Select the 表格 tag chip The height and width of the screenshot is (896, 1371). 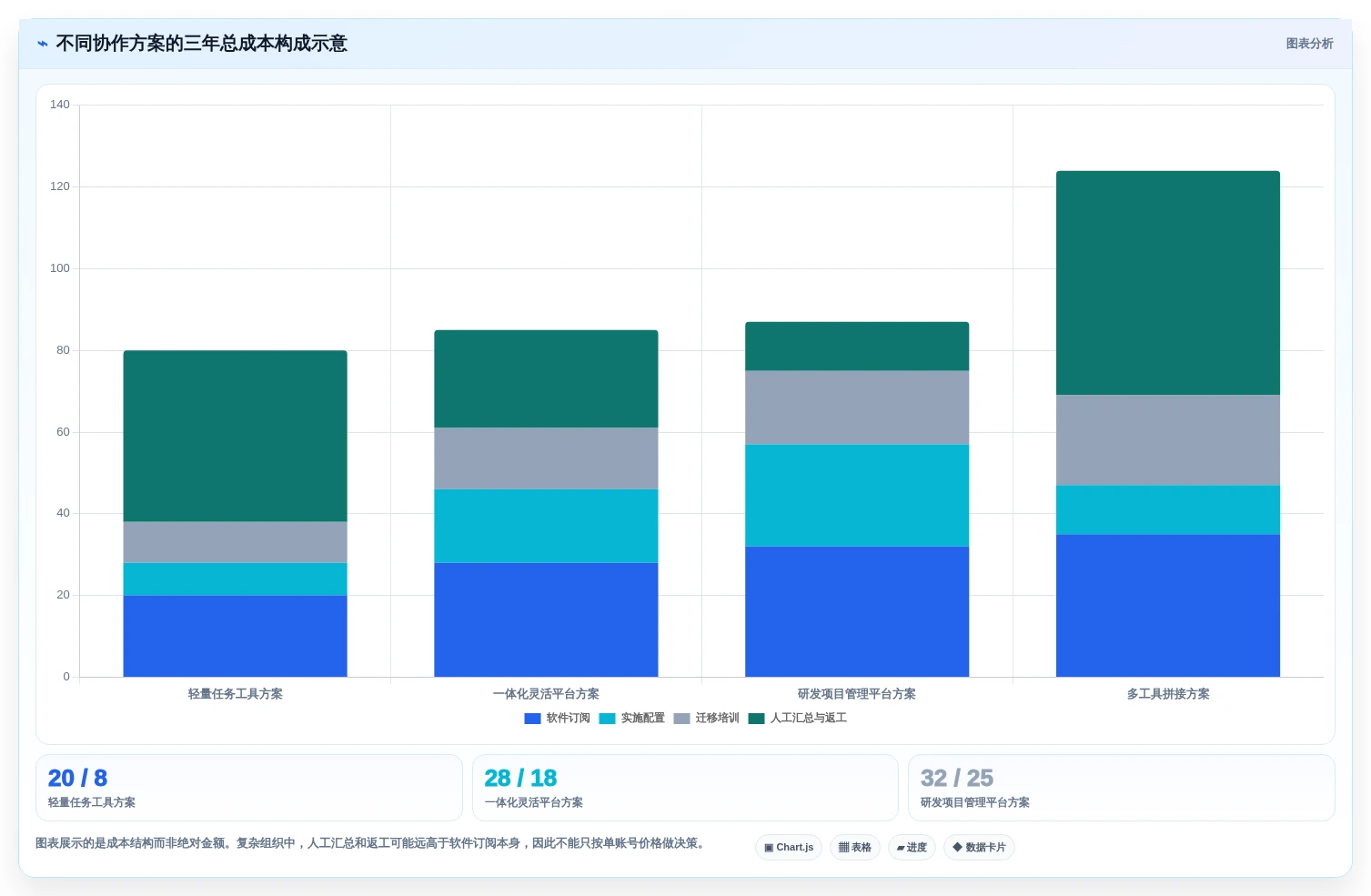[855, 847]
